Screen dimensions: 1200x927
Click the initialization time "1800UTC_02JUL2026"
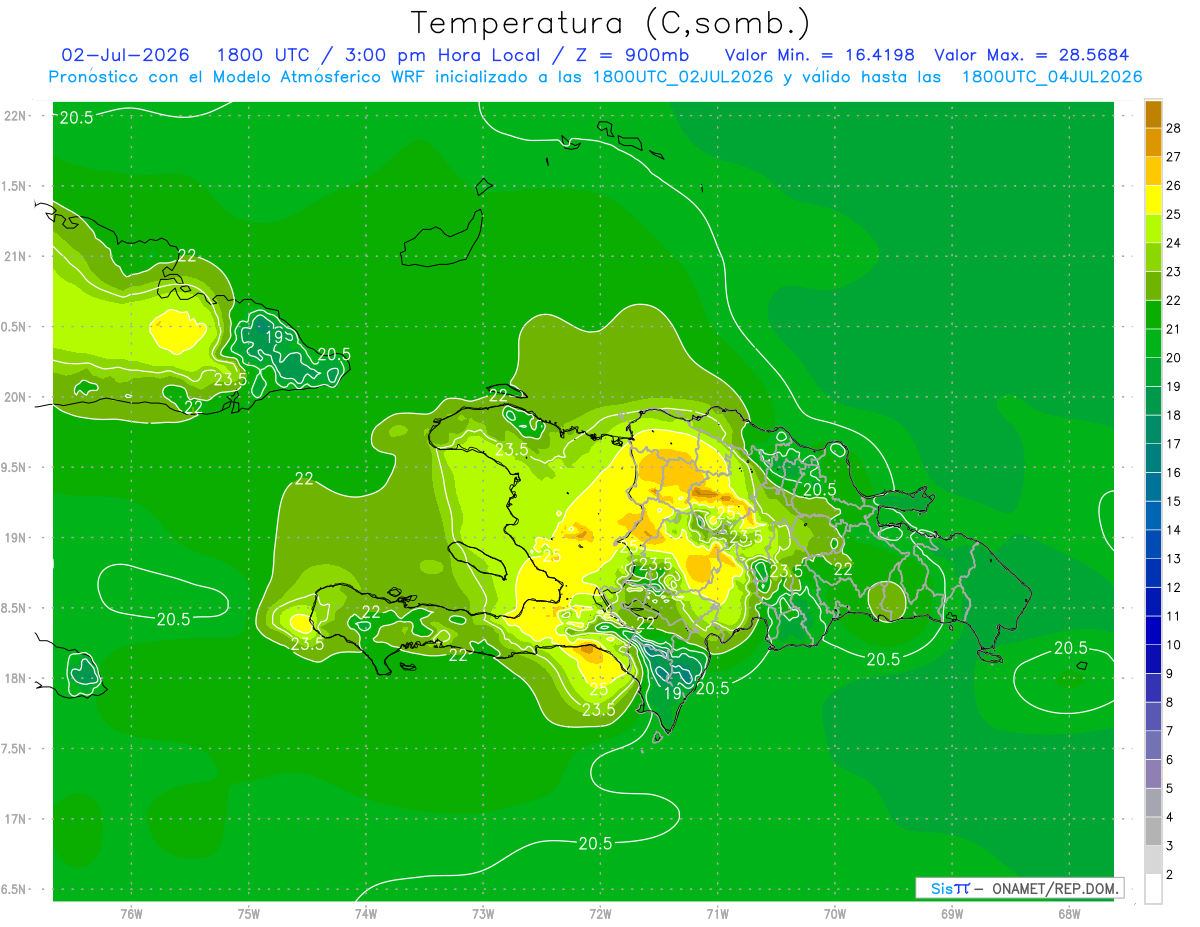click(x=683, y=77)
